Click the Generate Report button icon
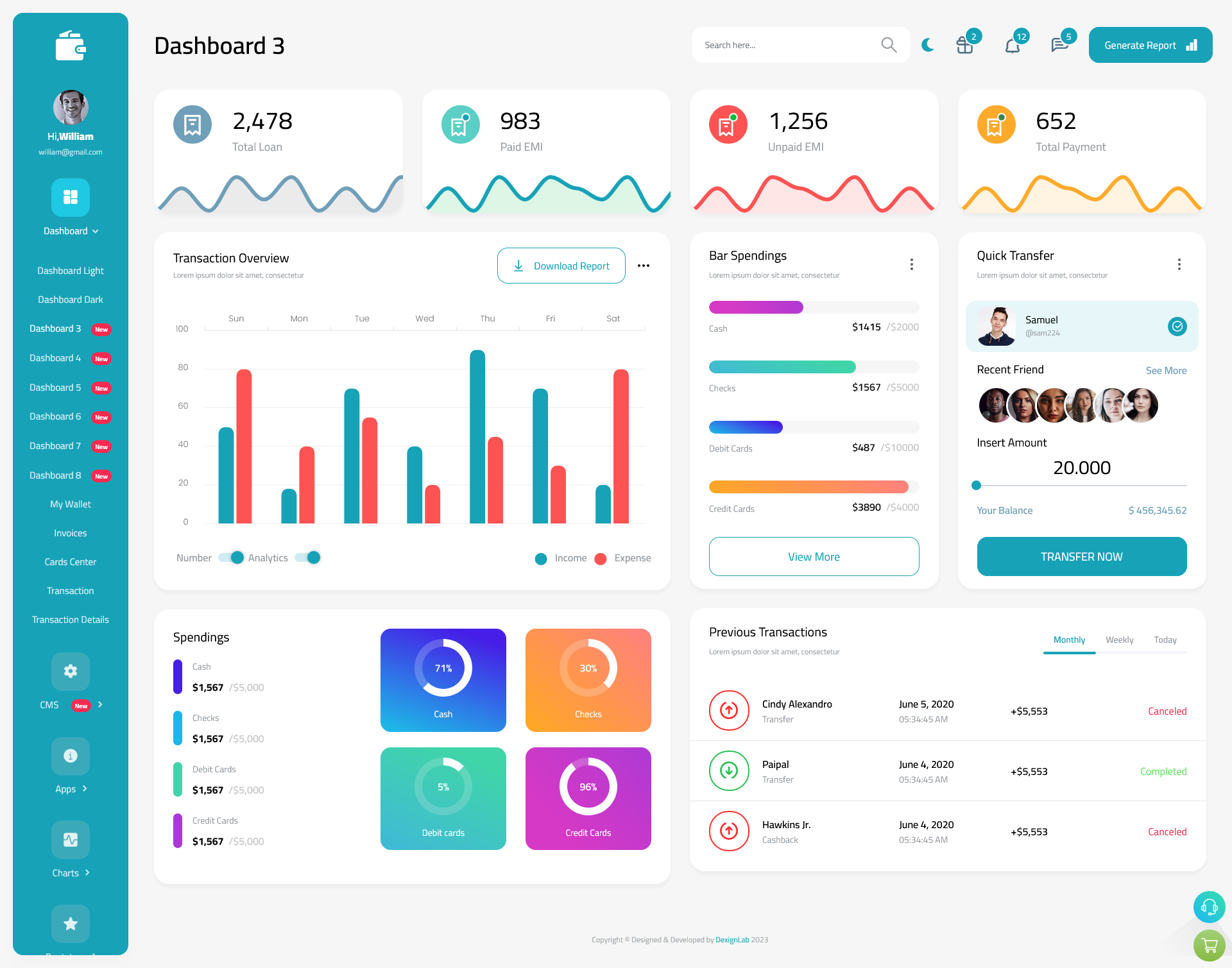 point(1191,44)
